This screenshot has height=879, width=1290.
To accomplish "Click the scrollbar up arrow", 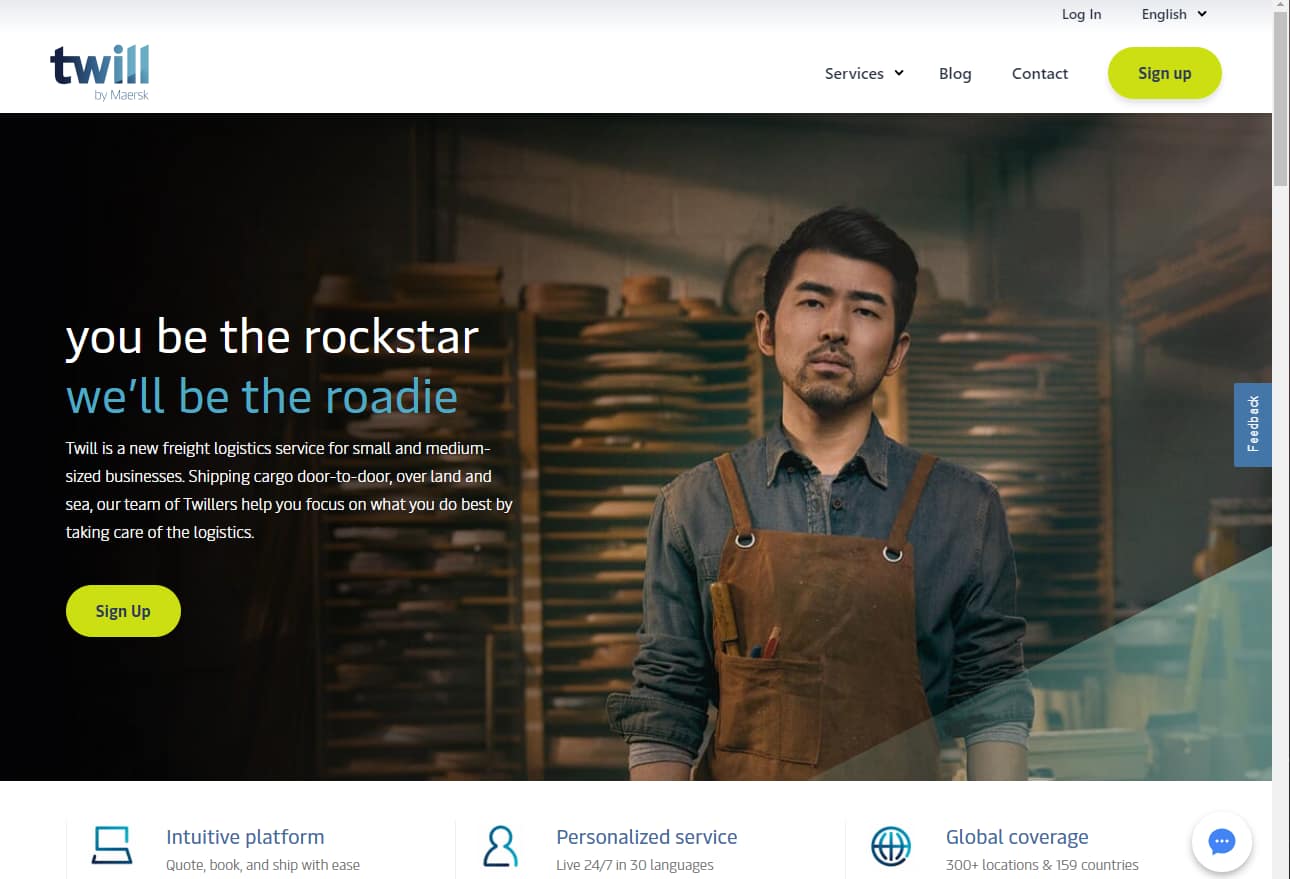I will tap(1280, 6).
